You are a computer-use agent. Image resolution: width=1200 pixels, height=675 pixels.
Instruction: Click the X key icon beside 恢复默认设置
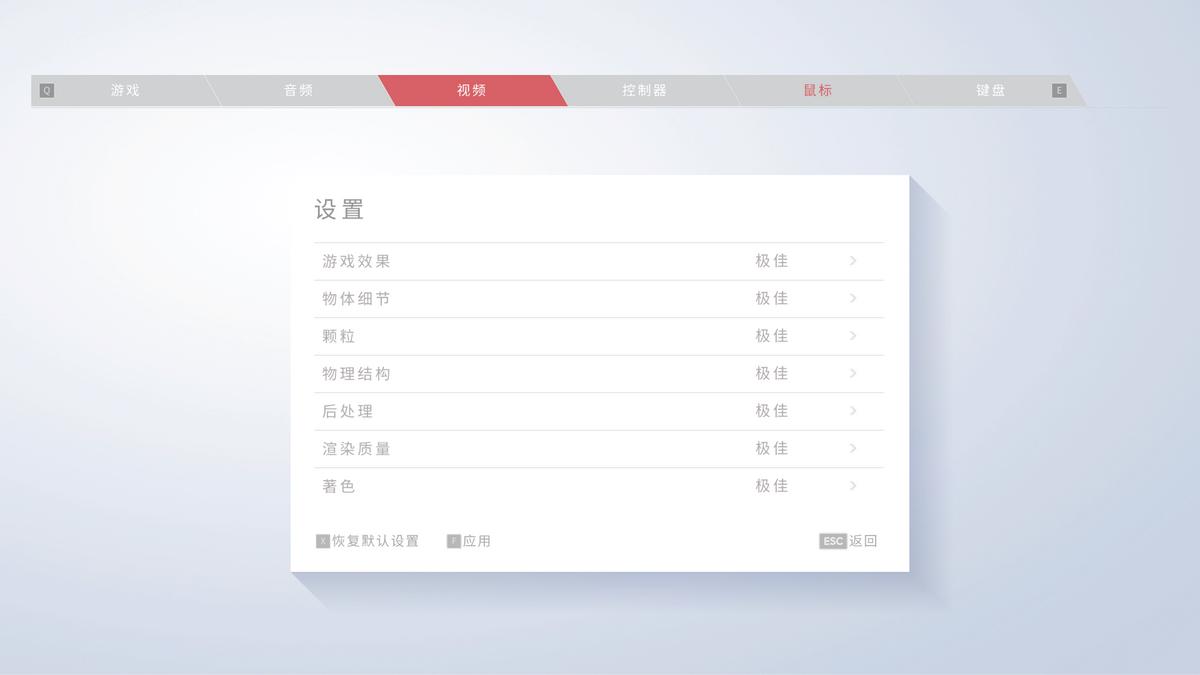click(x=322, y=540)
